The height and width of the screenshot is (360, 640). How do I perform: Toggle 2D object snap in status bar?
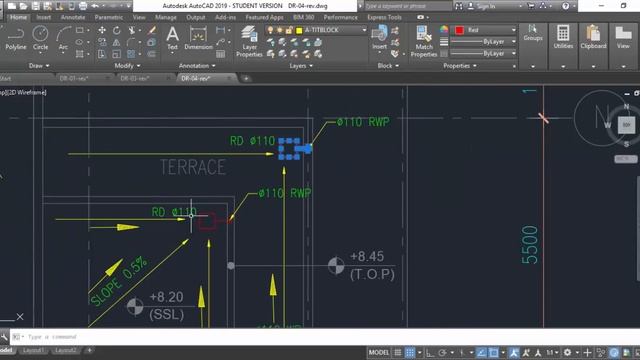pos(493,353)
